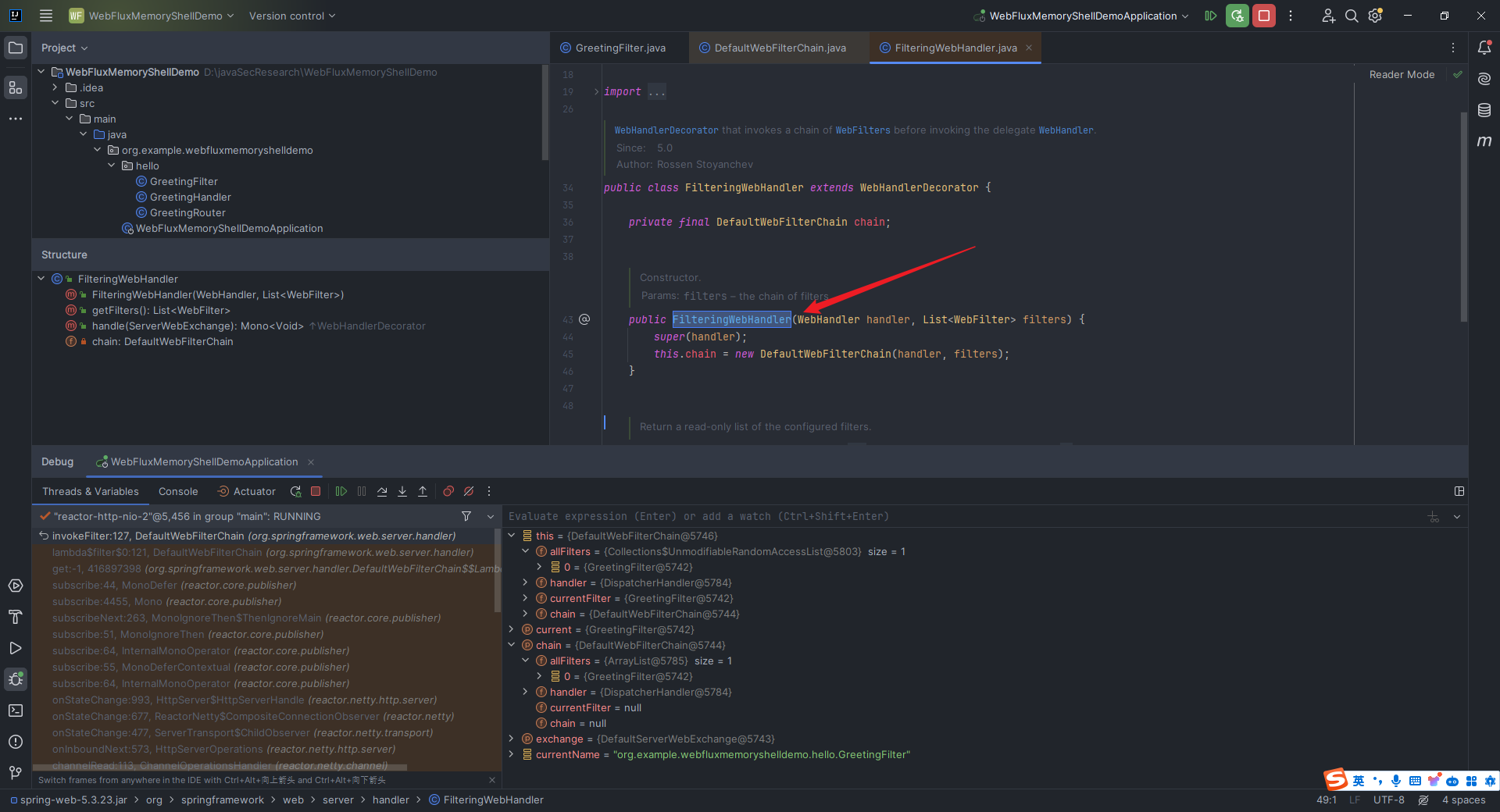Open the Maven tool window
This screenshot has height=812, width=1500.
pyautogui.click(x=1484, y=141)
